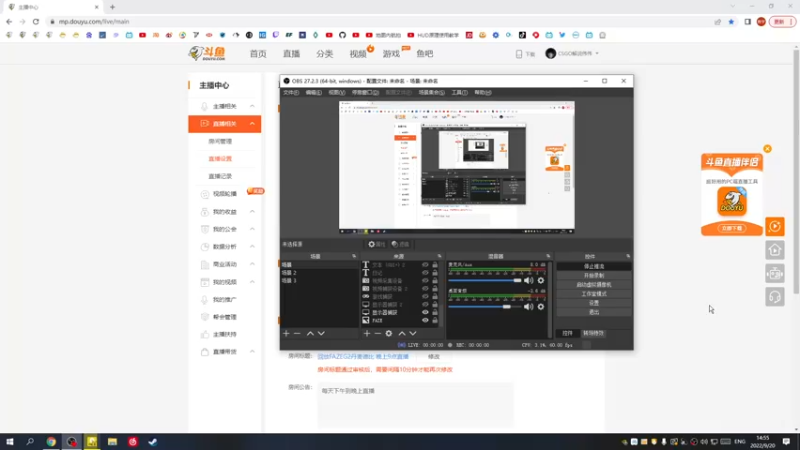The width and height of the screenshot is (800, 450).
Task: Open source properties gear in Sources panel
Action: click(389, 333)
